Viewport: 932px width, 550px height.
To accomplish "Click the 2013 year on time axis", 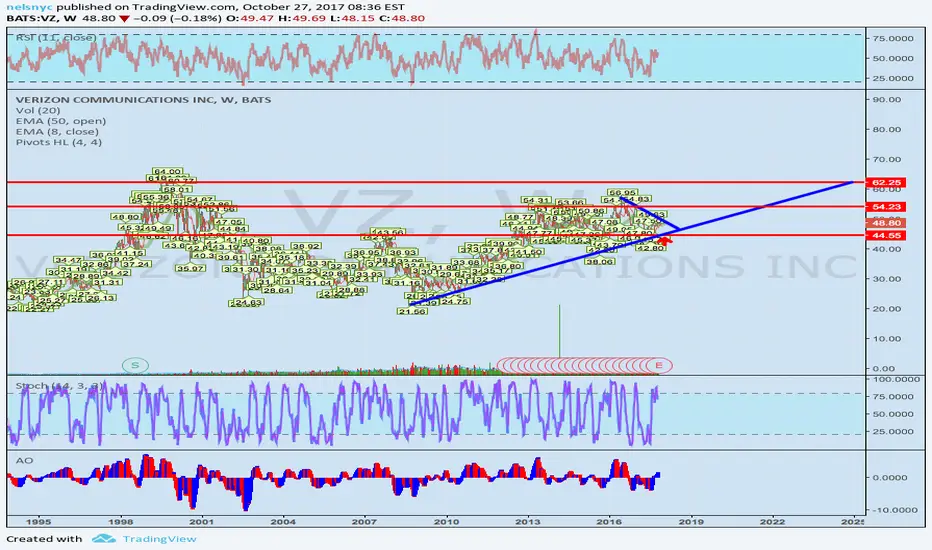I will pos(527,522).
